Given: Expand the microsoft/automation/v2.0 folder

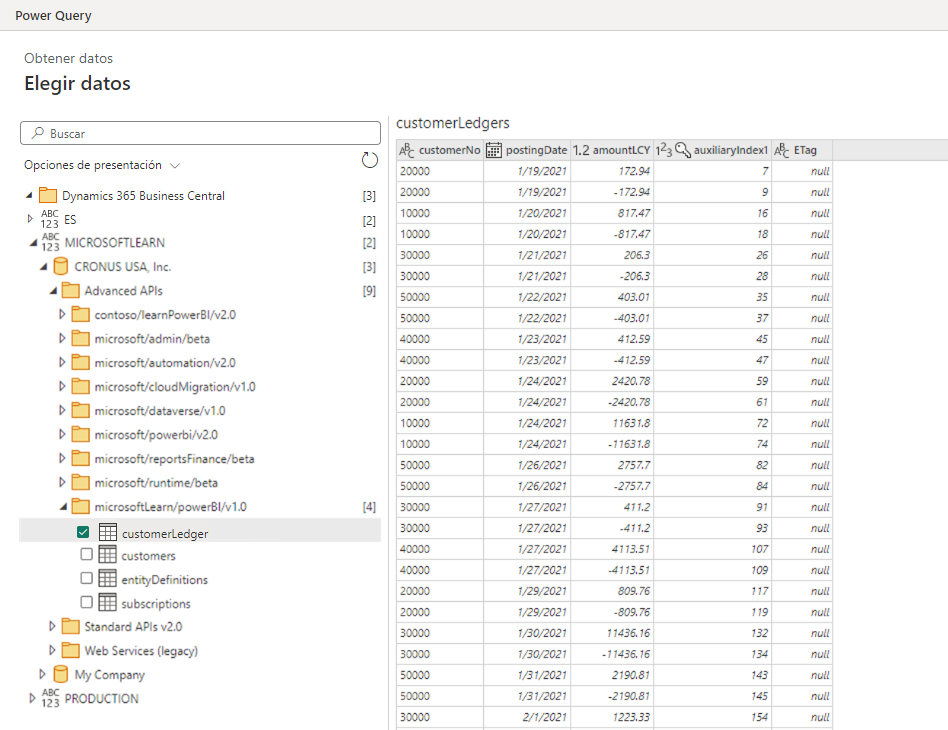Looking at the screenshot, I should click(x=62, y=362).
